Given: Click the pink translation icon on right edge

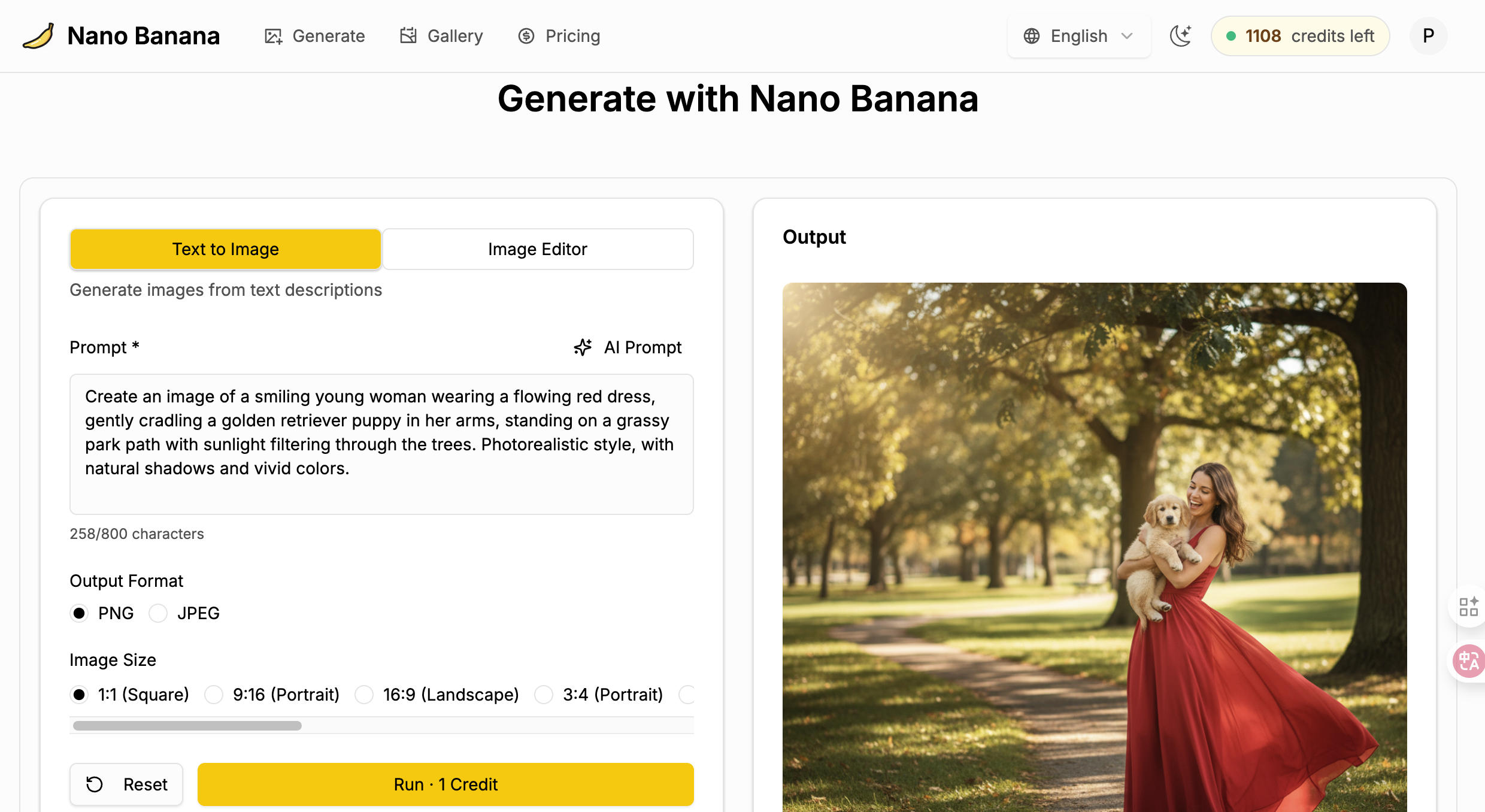Looking at the screenshot, I should click(x=1468, y=661).
